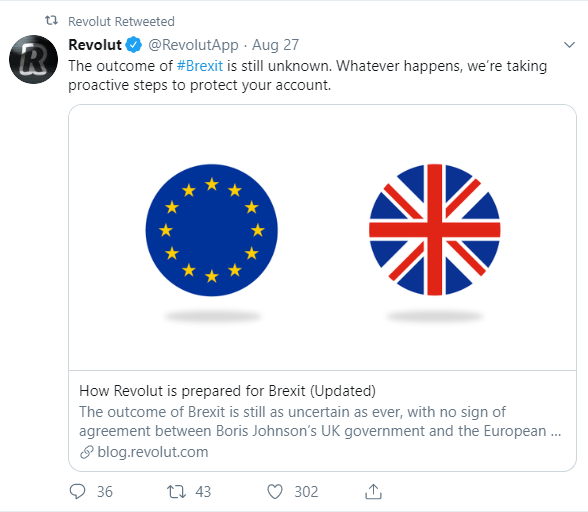
Task: Open the #Brexit hashtag
Action: coord(200,66)
